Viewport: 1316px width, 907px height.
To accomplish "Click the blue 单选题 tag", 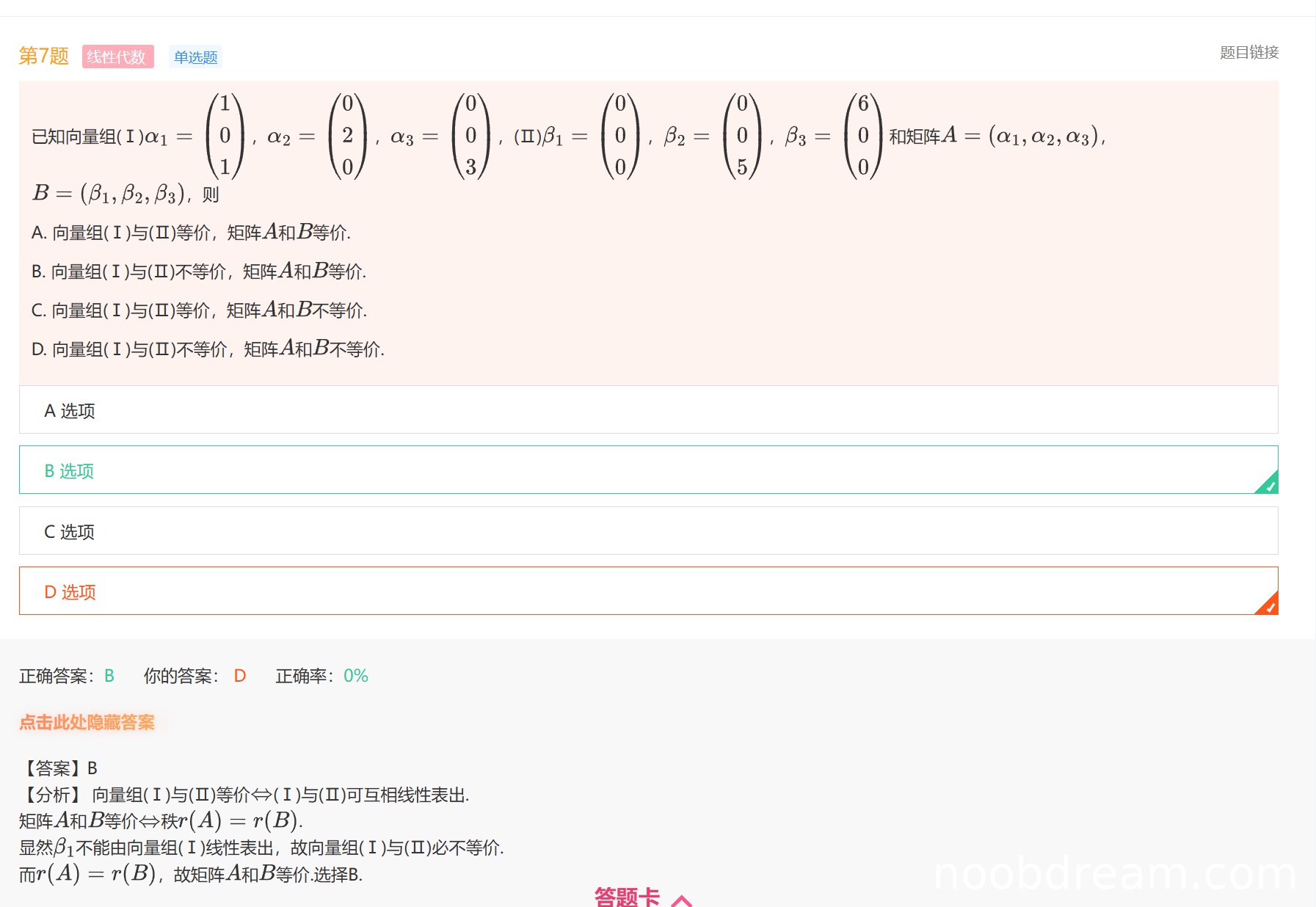I will click(x=195, y=57).
